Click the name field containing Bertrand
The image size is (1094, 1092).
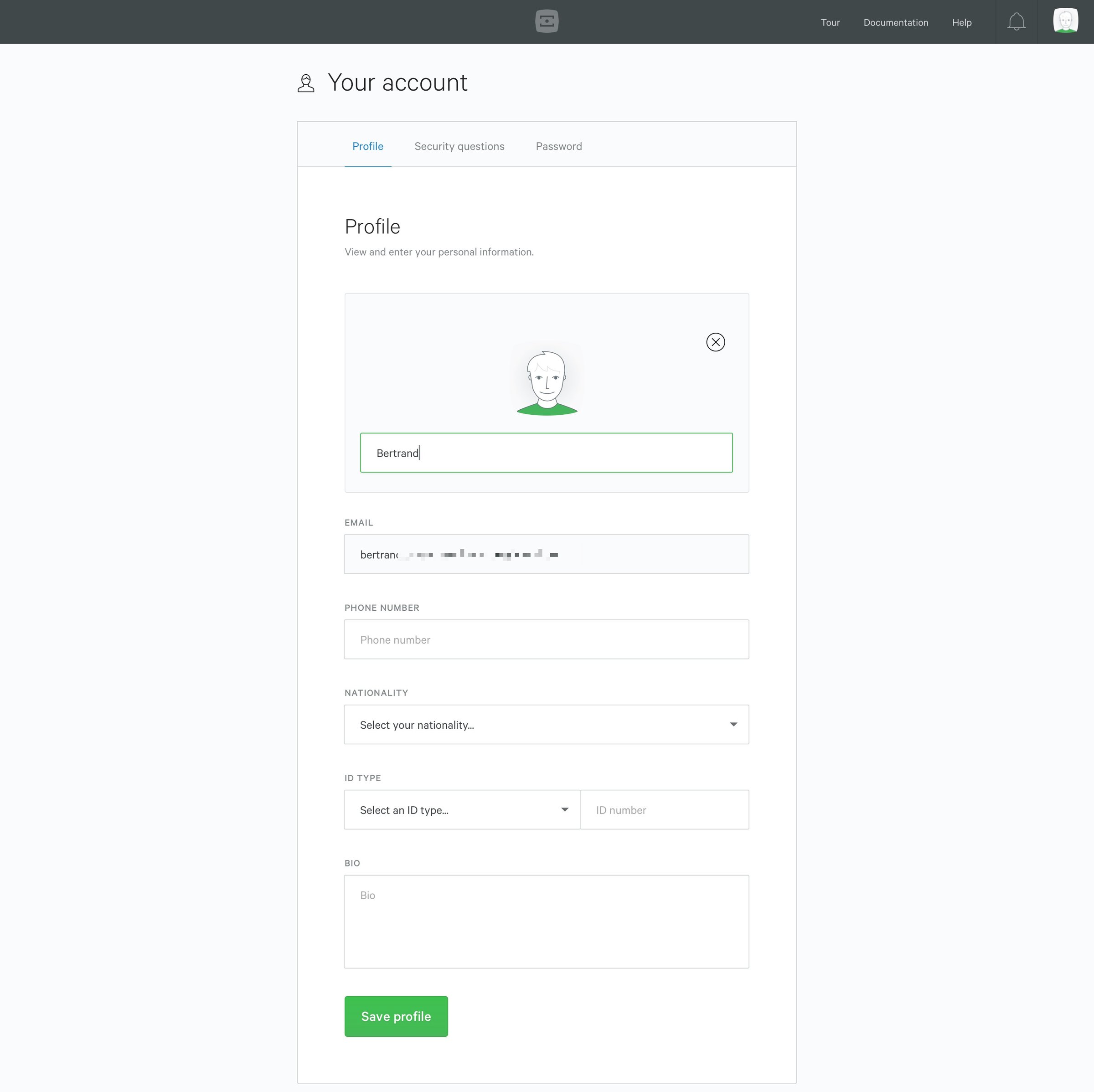[x=546, y=452]
